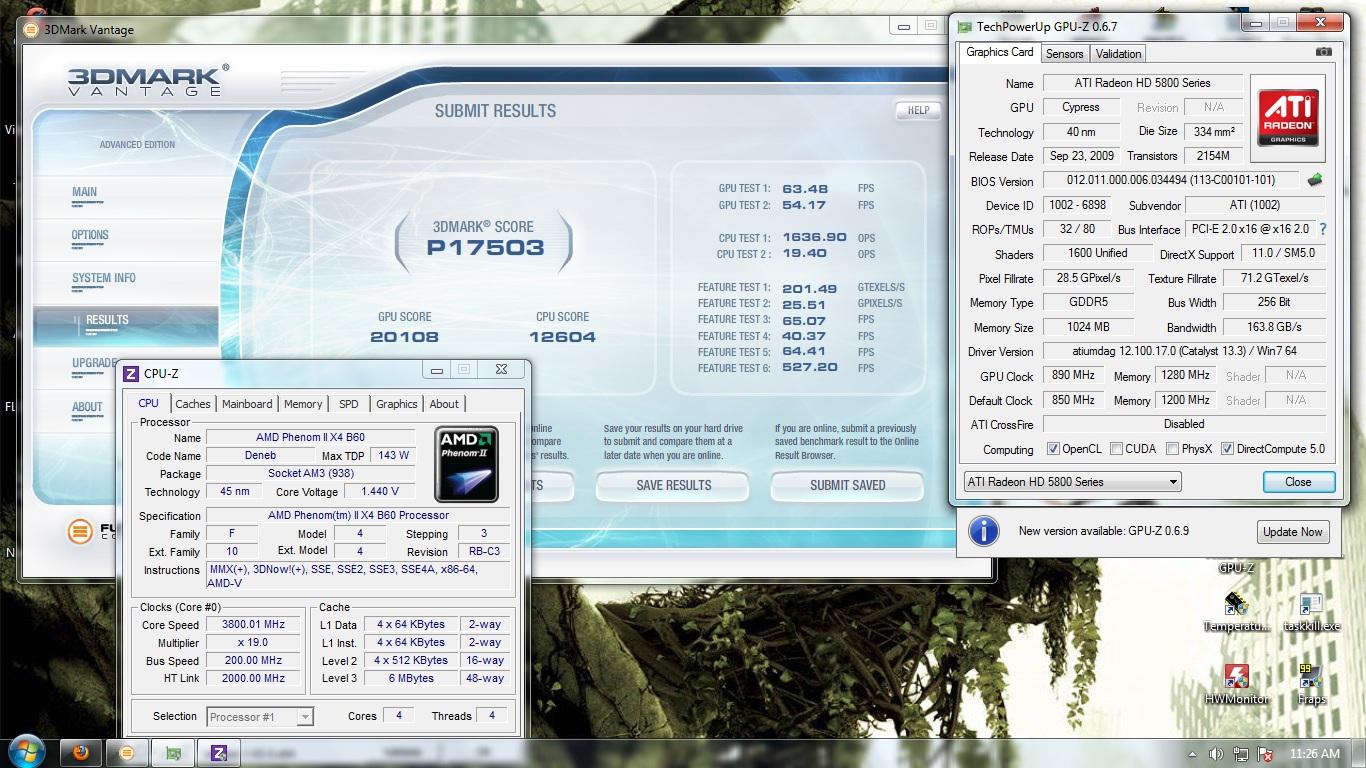
Task: Click the Help button in 3DMark
Action: [x=919, y=110]
